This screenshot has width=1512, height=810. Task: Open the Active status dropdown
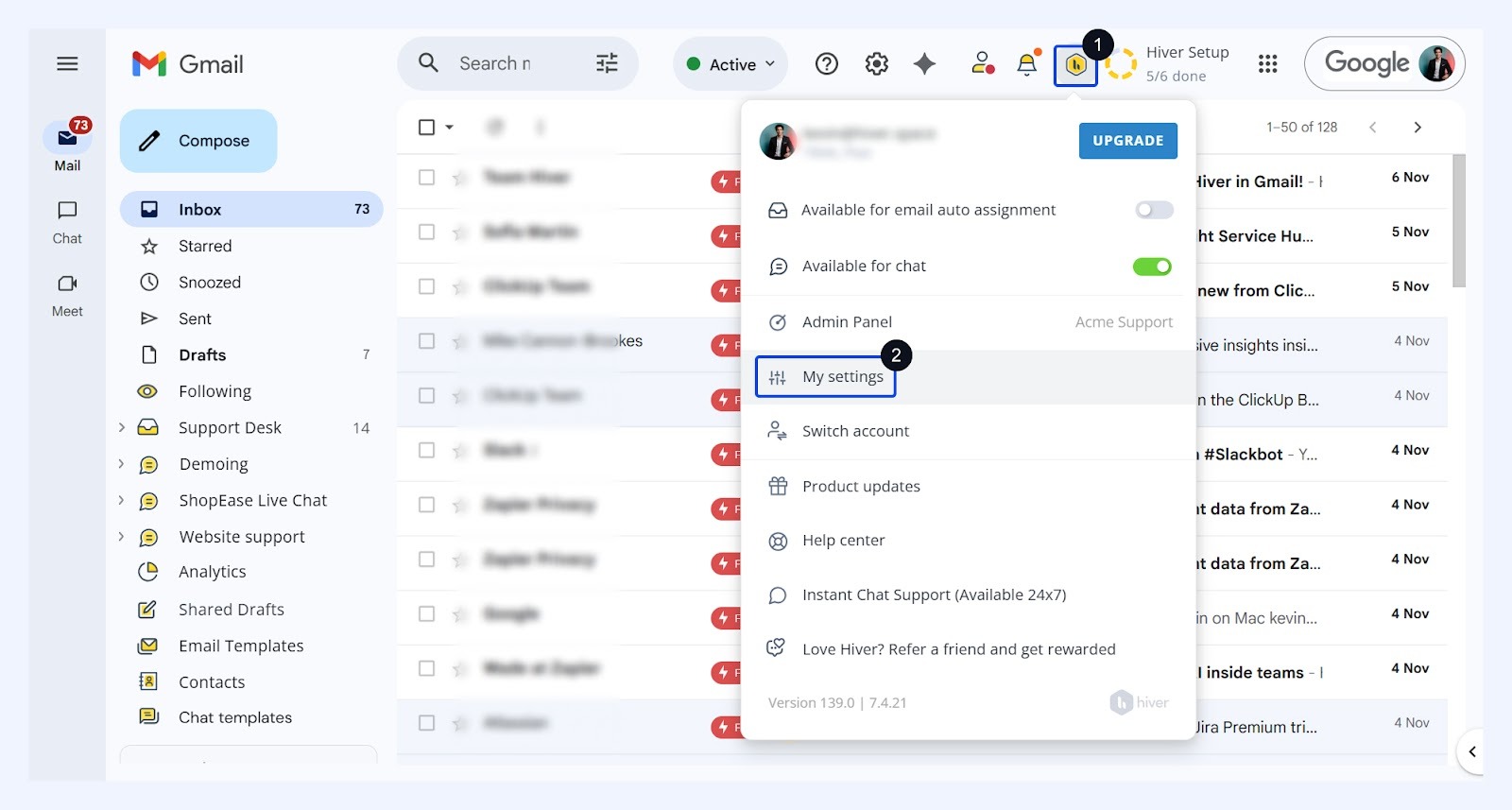(x=730, y=64)
